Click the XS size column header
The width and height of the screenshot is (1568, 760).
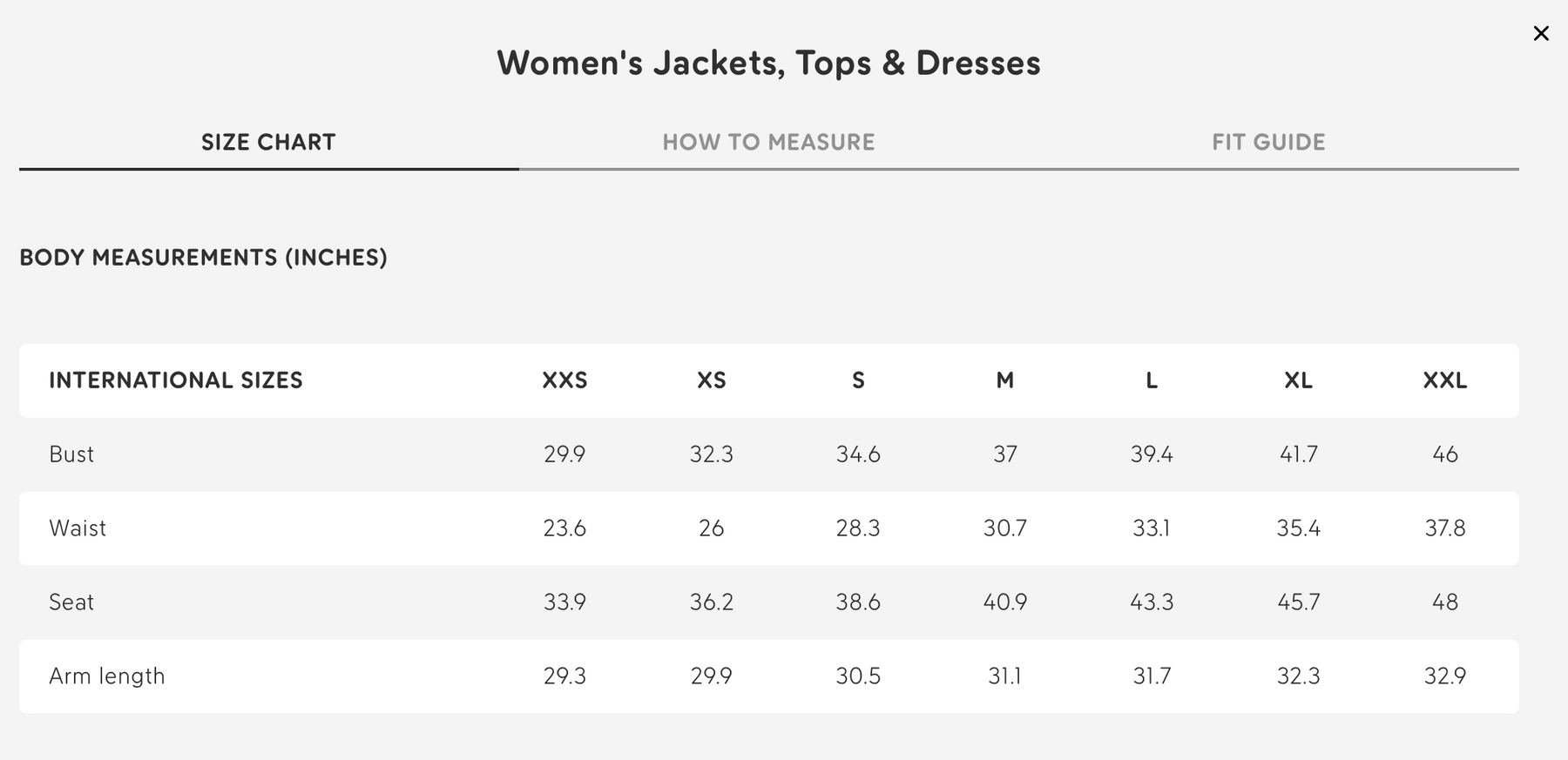pyautogui.click(x=712, y=380)
